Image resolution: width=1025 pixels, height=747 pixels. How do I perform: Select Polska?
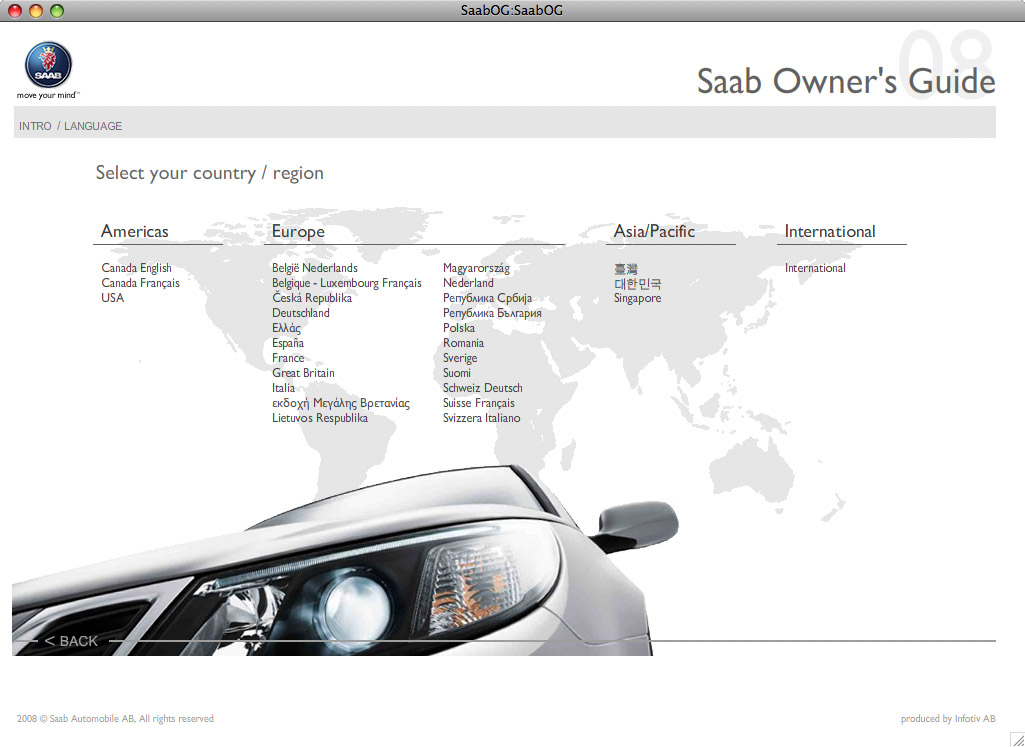click(459, 328)
